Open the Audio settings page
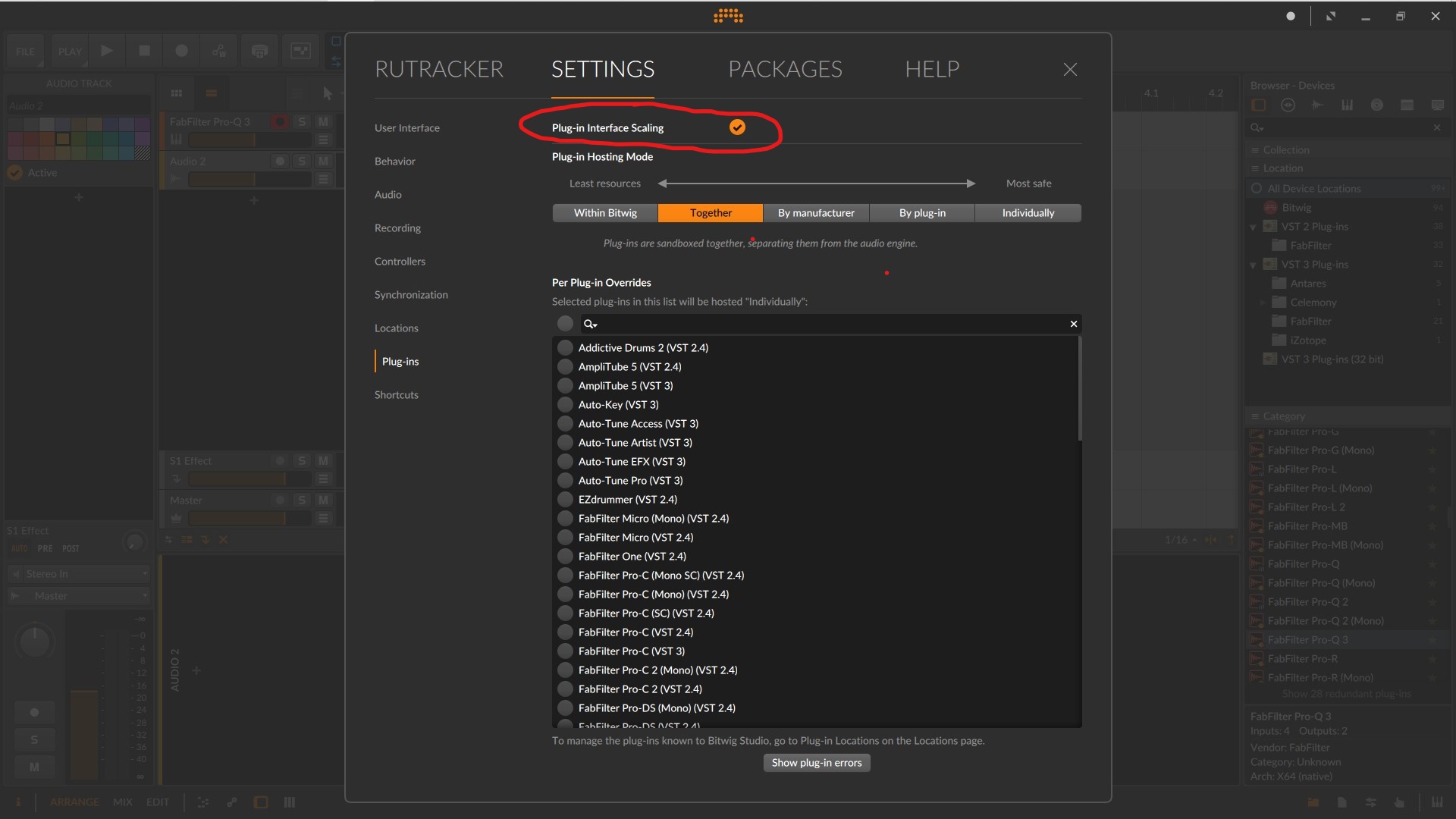Screen dimensions: 1456x819 pyautogui.click(x=388, y=195)
